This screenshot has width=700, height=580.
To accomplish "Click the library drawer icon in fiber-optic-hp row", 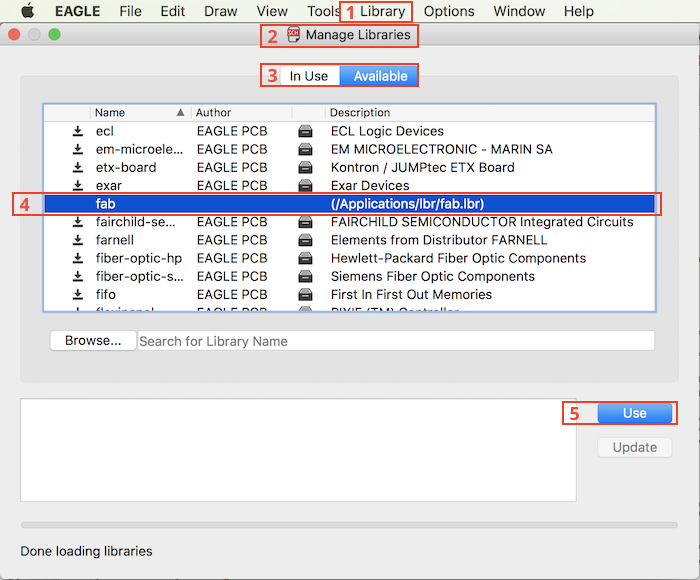I will point(305,259).
